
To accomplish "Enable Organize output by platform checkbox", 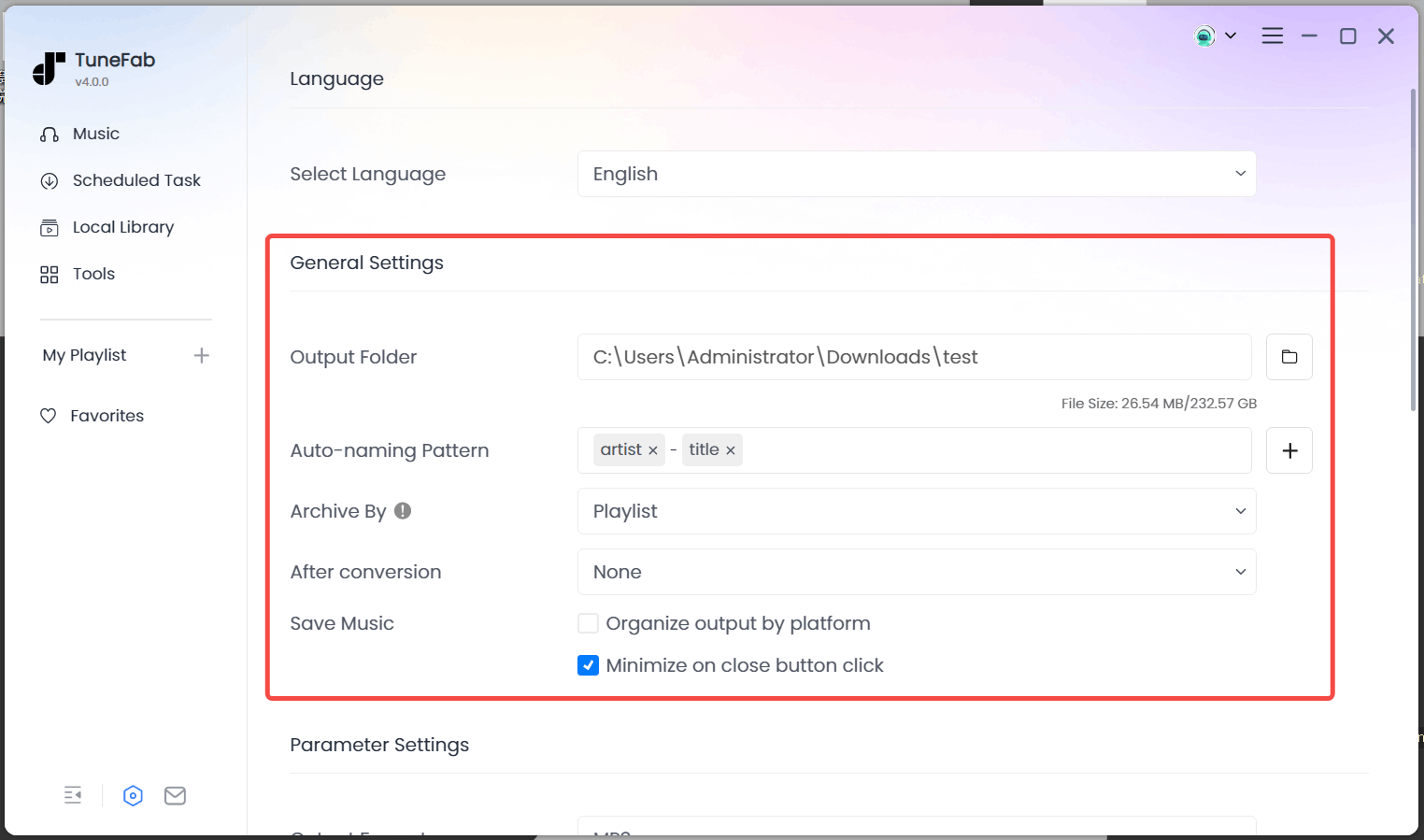I will point(588,623).
